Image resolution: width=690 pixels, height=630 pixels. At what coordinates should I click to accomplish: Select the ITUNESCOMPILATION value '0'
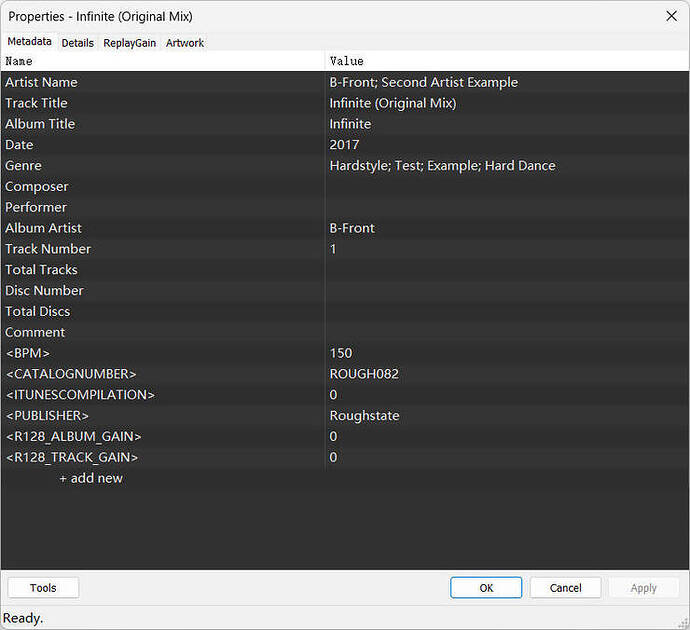pos(334,395)
